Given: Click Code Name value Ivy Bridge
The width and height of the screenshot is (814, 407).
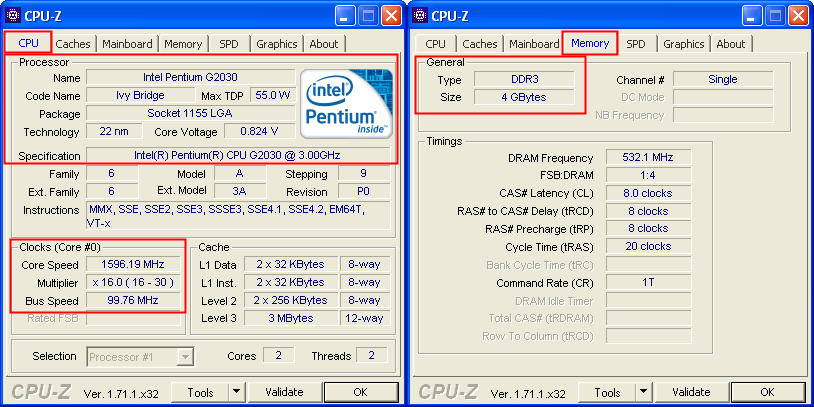Looking at the screenshot, I should [x=140, y=95].
